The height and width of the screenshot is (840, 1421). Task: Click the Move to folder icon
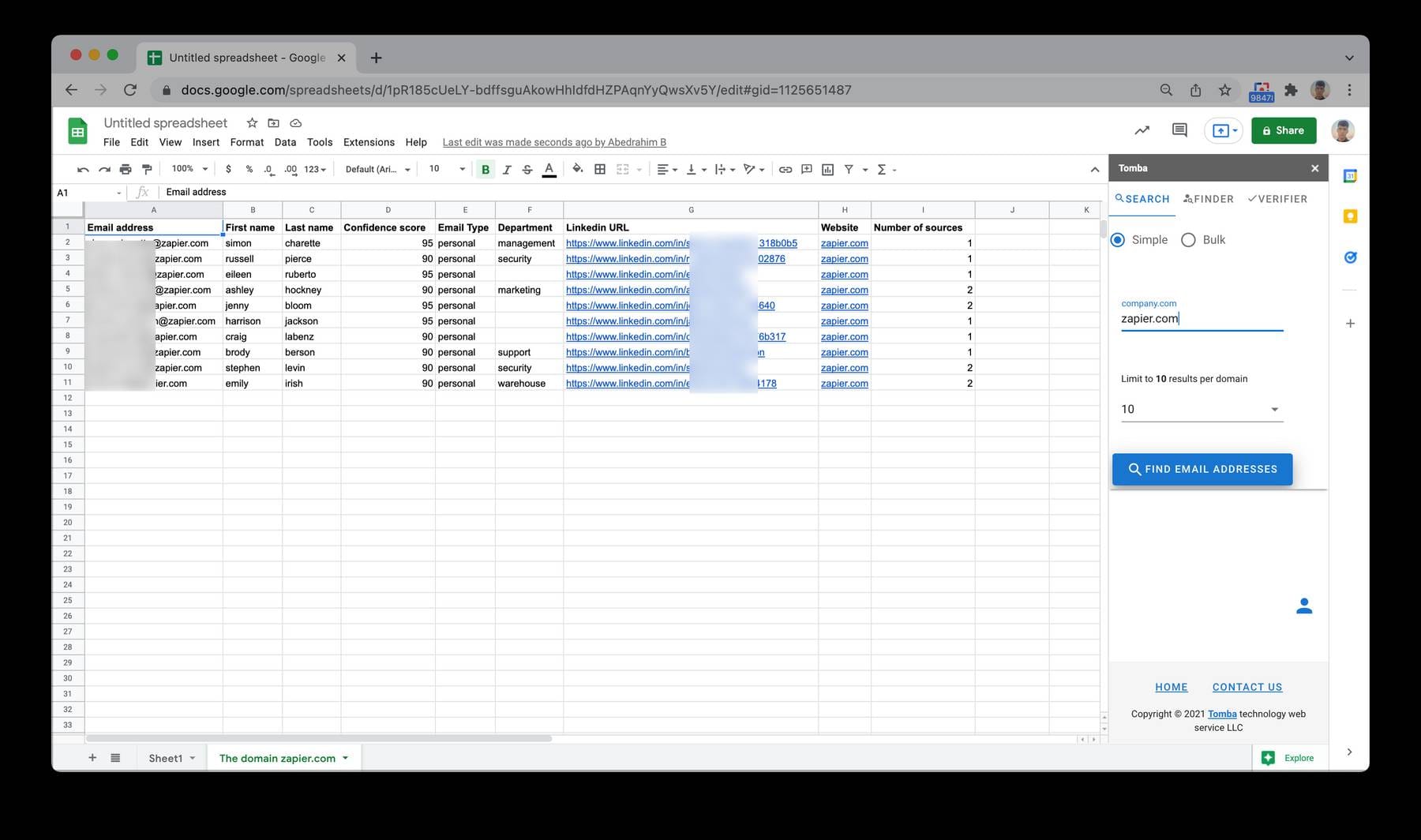[273, 123]
